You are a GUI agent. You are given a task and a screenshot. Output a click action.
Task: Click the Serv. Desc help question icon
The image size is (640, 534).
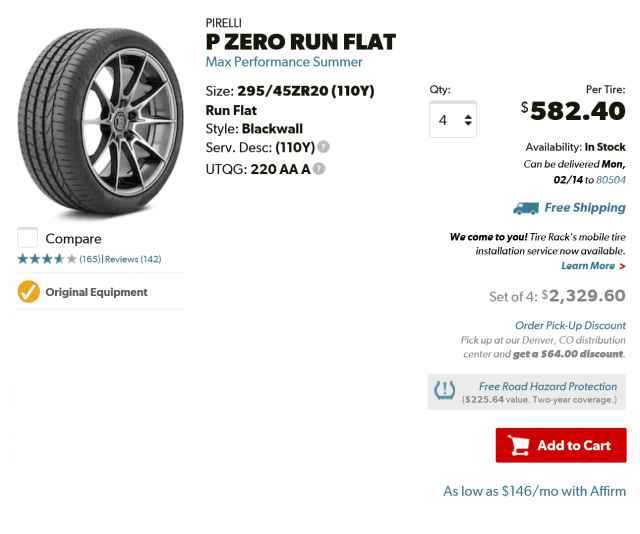pyautogui.click(x=323, y=147)
